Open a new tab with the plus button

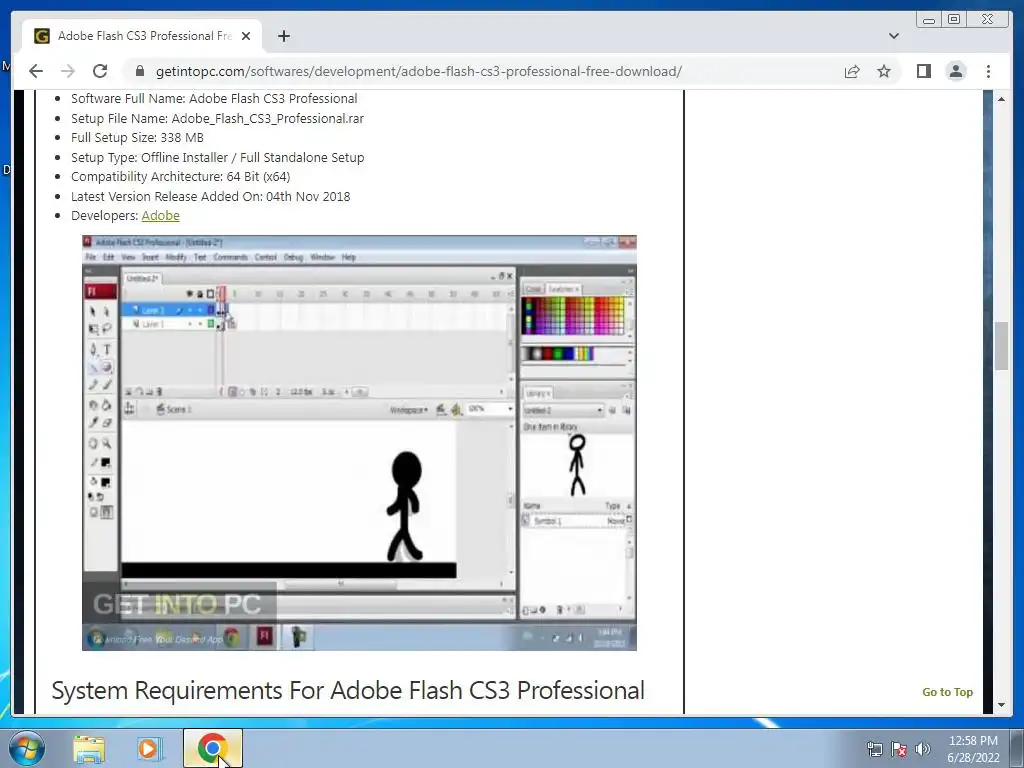click(283, 36)
